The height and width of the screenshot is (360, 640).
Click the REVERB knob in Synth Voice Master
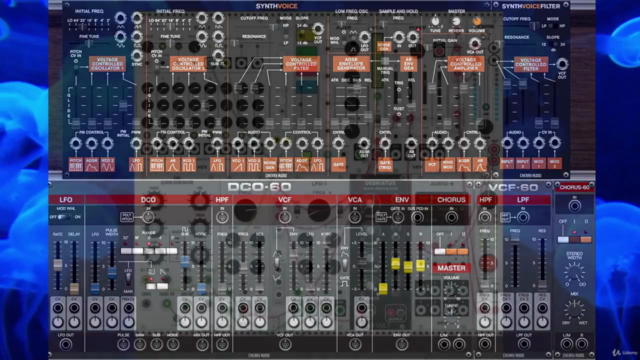point(456,21)
